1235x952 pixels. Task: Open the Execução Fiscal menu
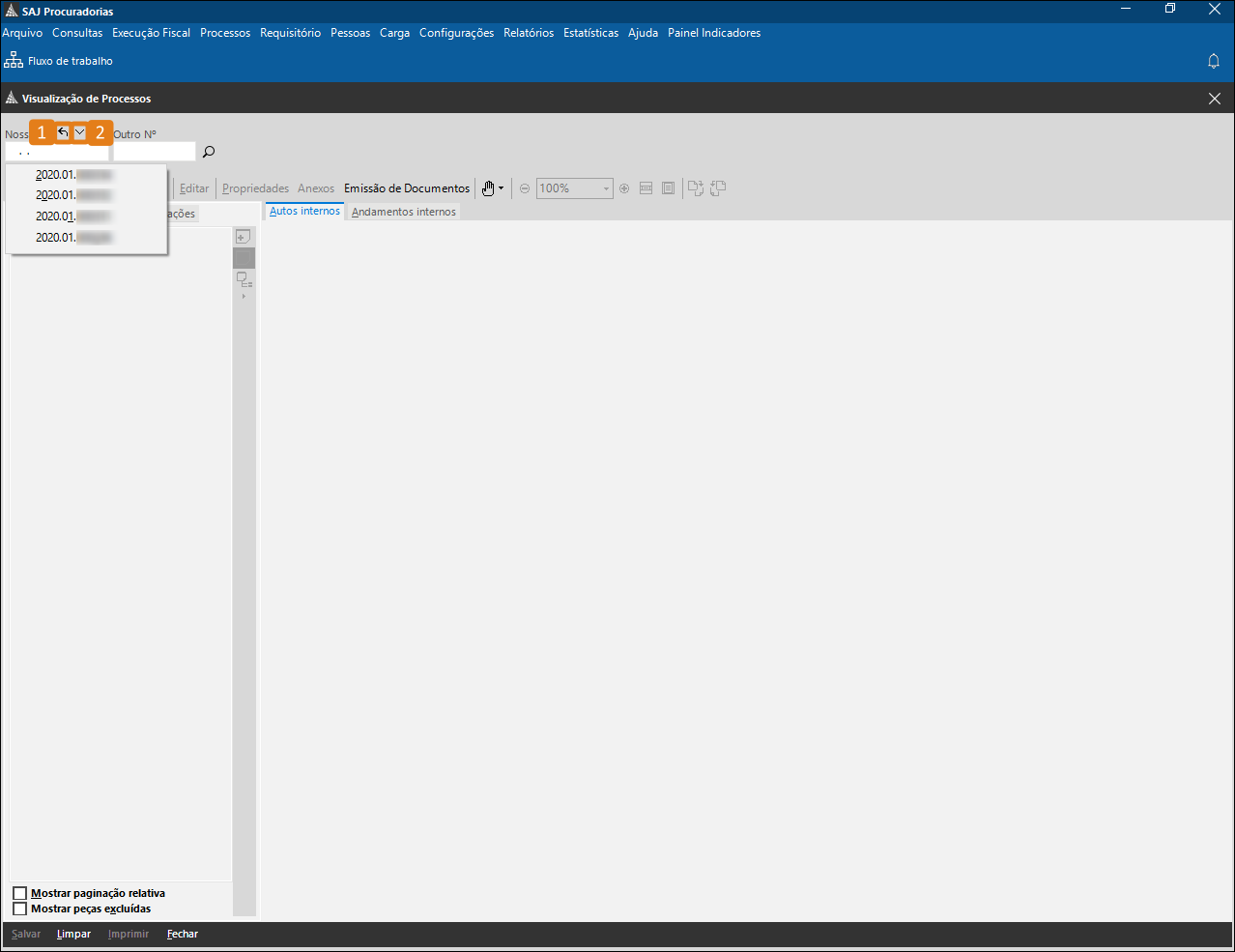pyautogui.click(x=151, y=33)
